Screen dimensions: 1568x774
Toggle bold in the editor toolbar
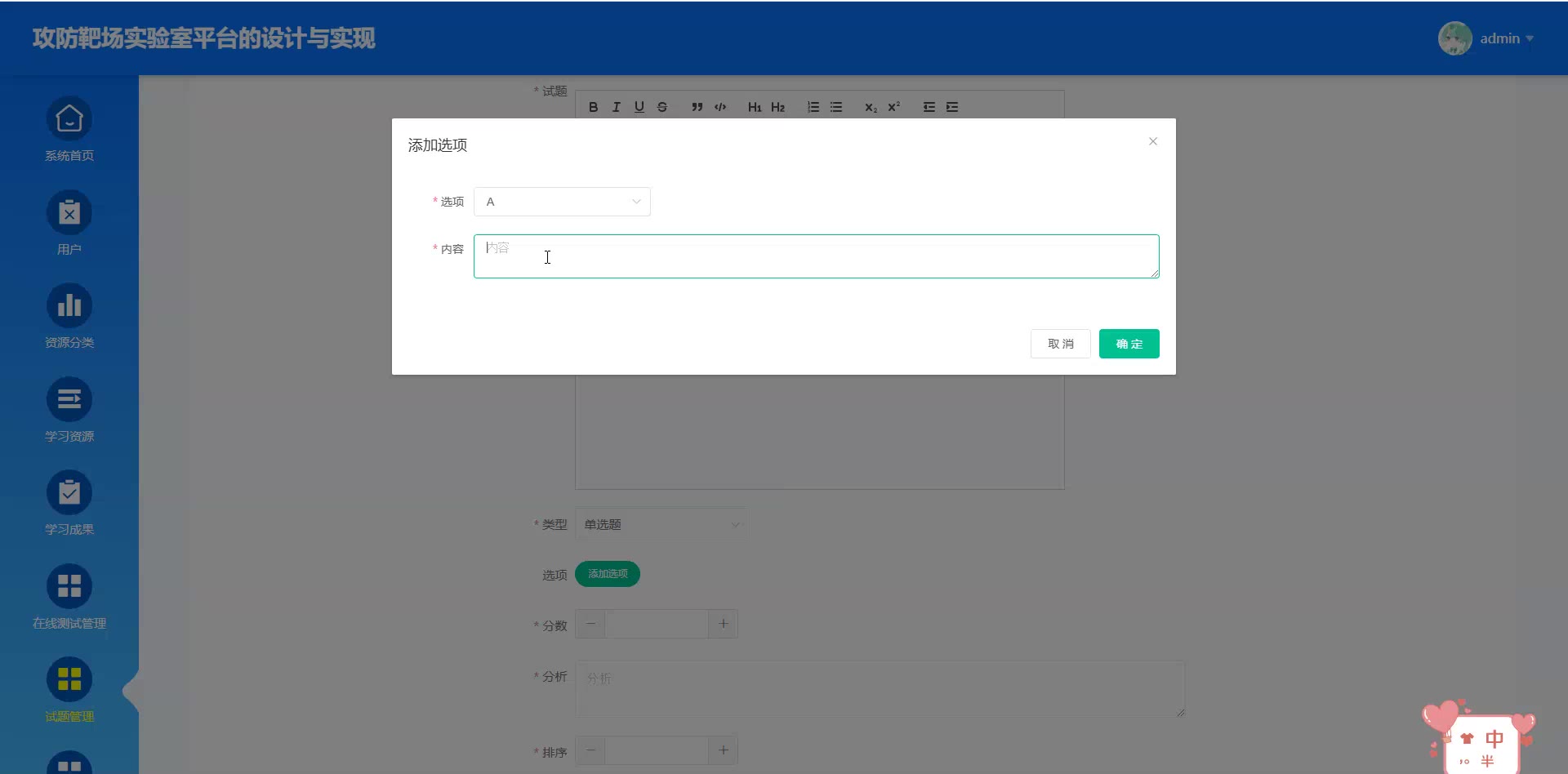(x=594, y=107)
